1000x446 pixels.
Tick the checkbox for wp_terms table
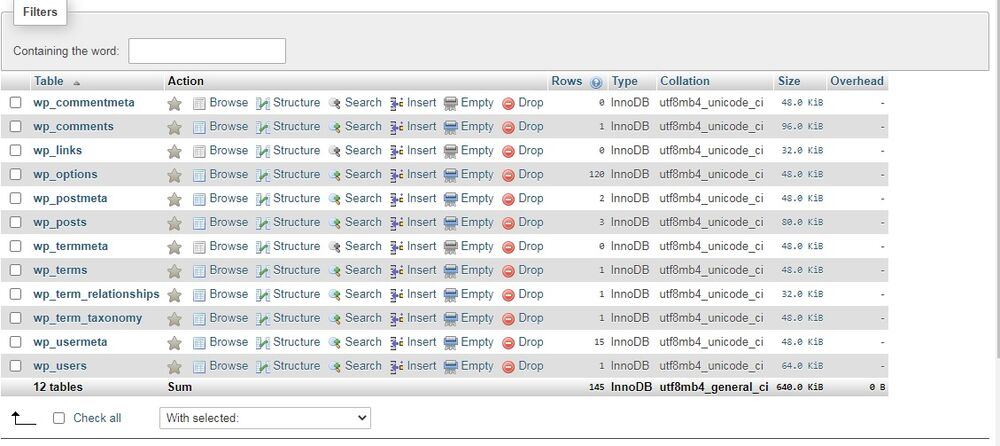point(15,271)
